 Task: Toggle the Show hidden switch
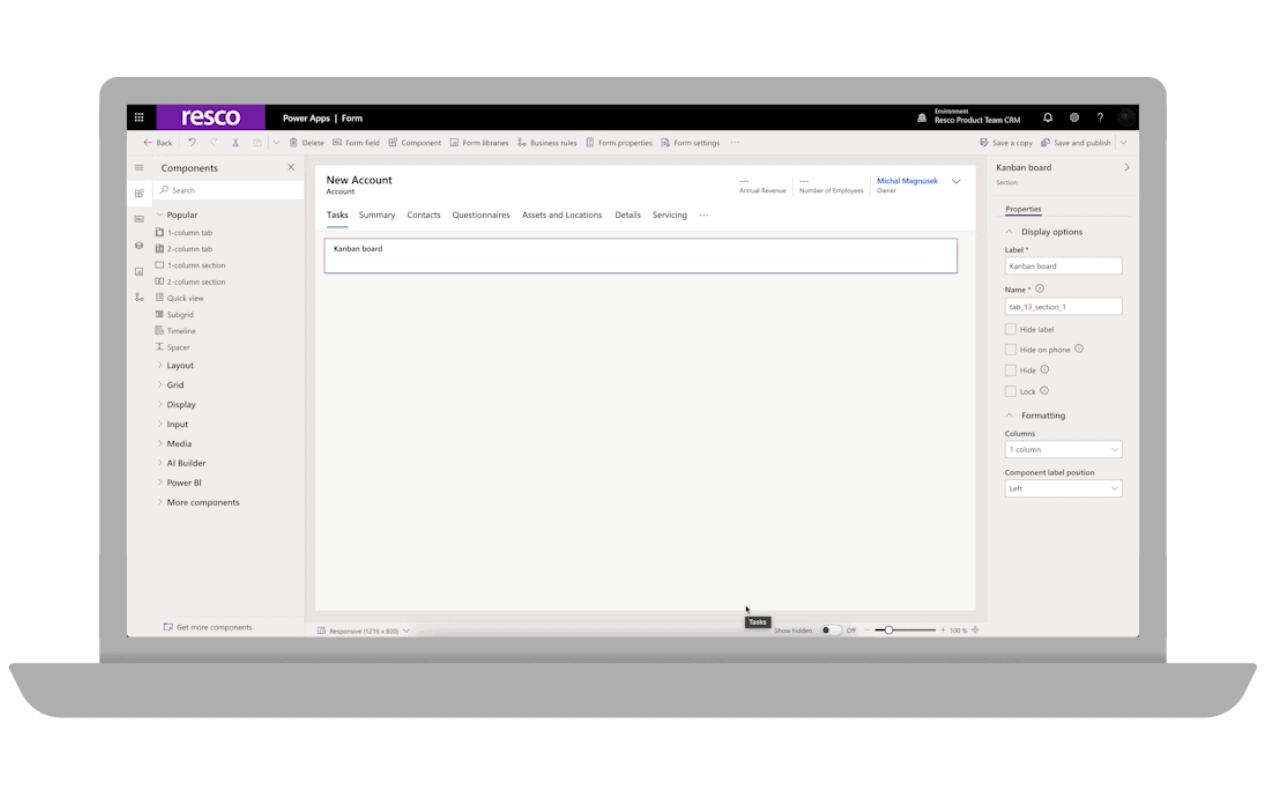(830, 630)
